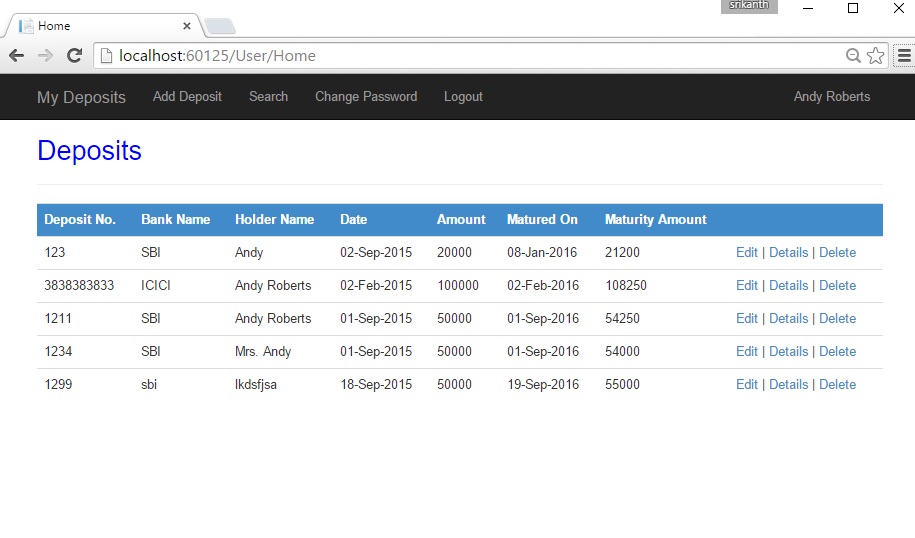Open the Chrome hamburger menu
Viewport: 915px width, 538px height.
pos(904,55)
